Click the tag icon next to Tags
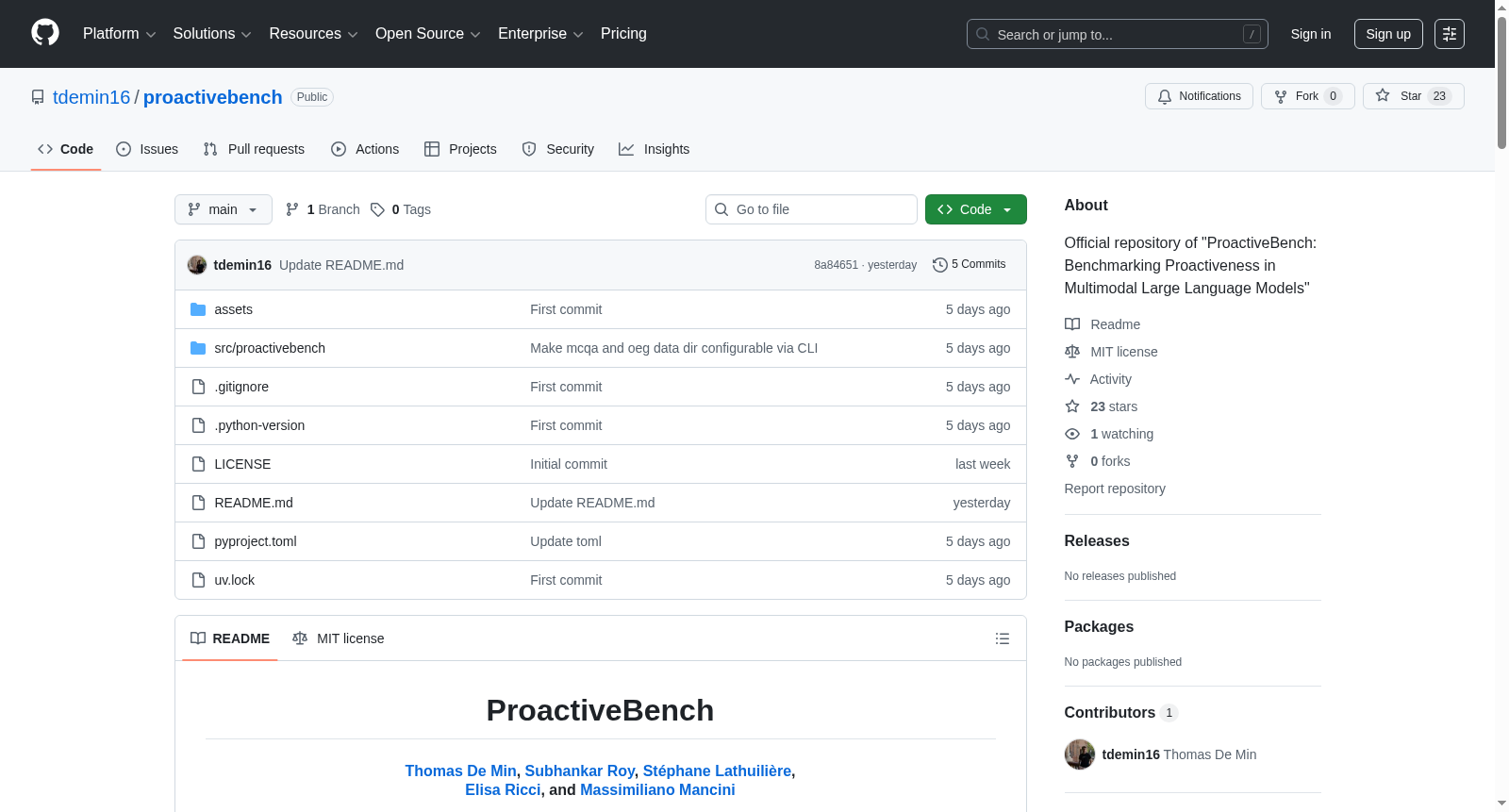1509x812 pixels. click(377, 209)
